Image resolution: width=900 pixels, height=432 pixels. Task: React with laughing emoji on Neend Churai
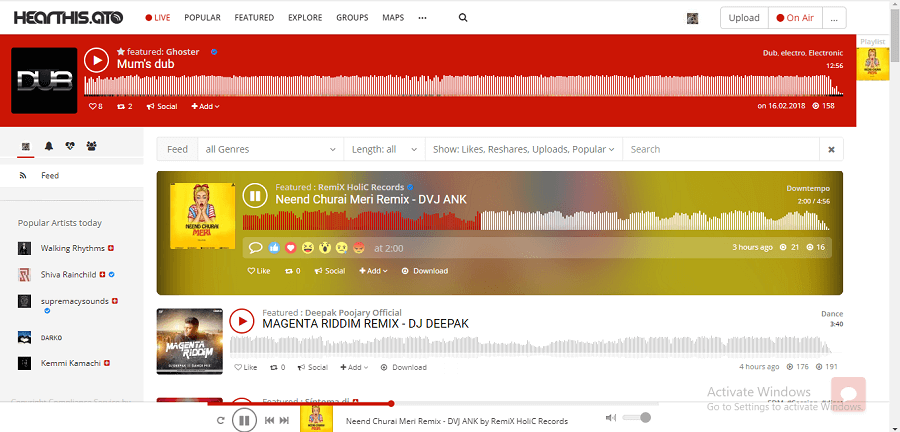pos(308,248)
